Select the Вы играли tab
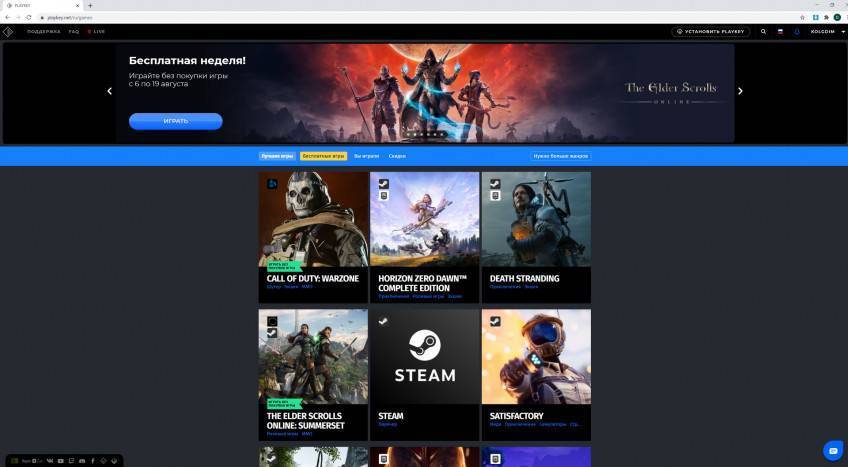848x467 pixels. click(366, 156)
